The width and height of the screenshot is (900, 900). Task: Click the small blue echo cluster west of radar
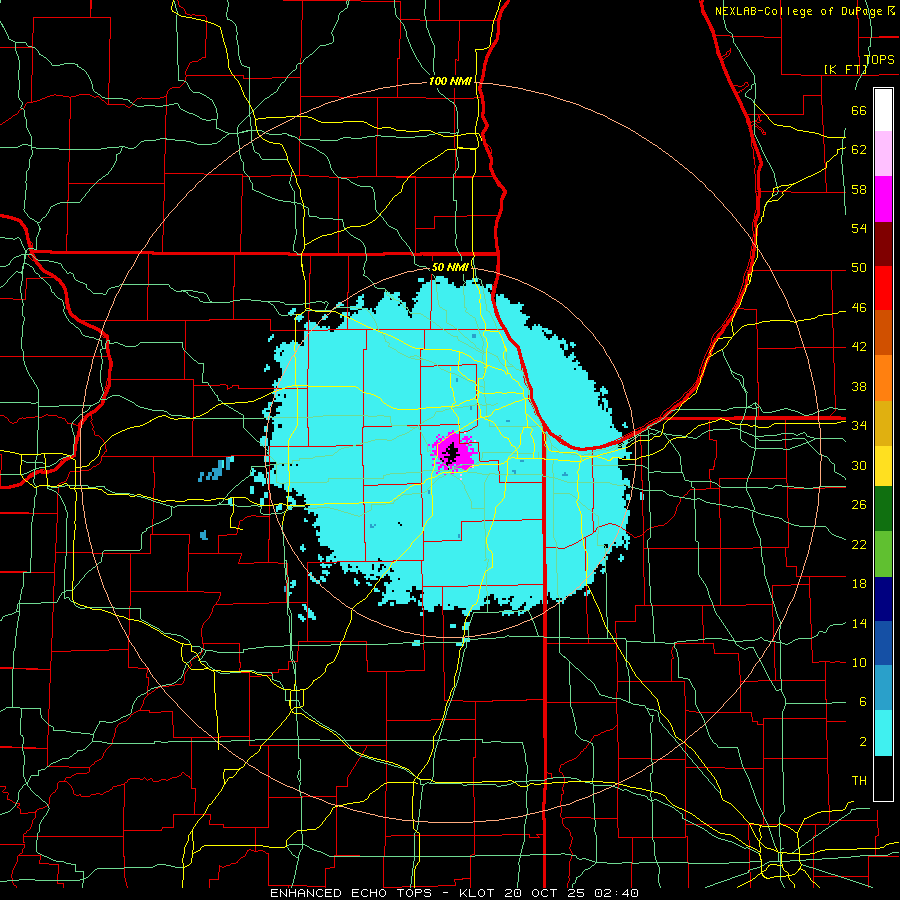pos(216,469)
